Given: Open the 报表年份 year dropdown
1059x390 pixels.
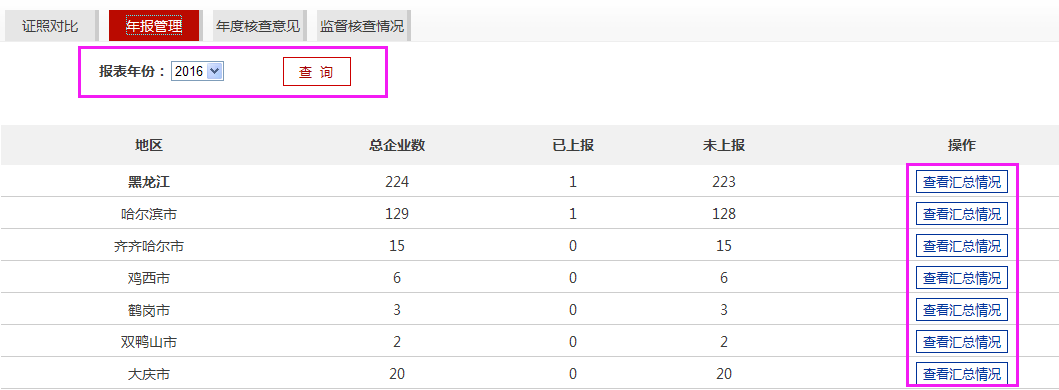Looking at the screenshot, I should 197,71.
